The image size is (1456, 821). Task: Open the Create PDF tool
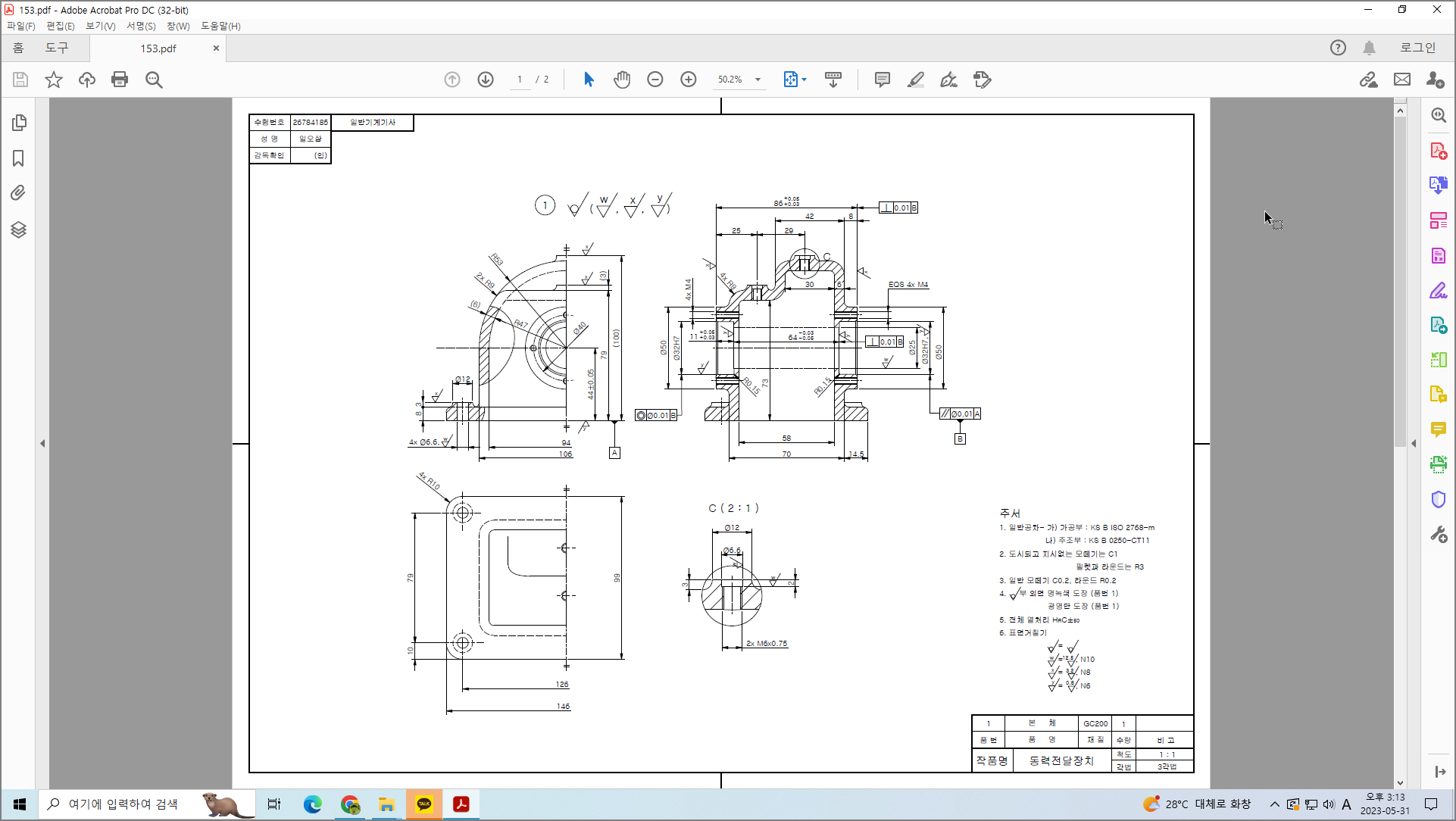(1439, 151)
